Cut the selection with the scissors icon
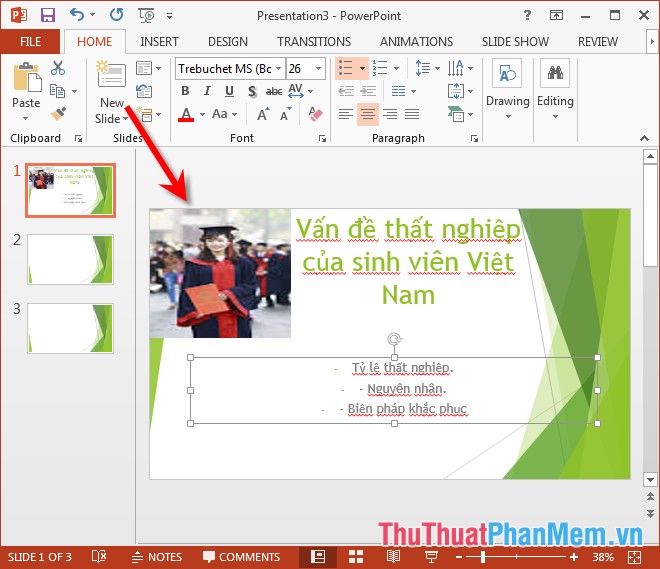 click(x=58, y=68)
